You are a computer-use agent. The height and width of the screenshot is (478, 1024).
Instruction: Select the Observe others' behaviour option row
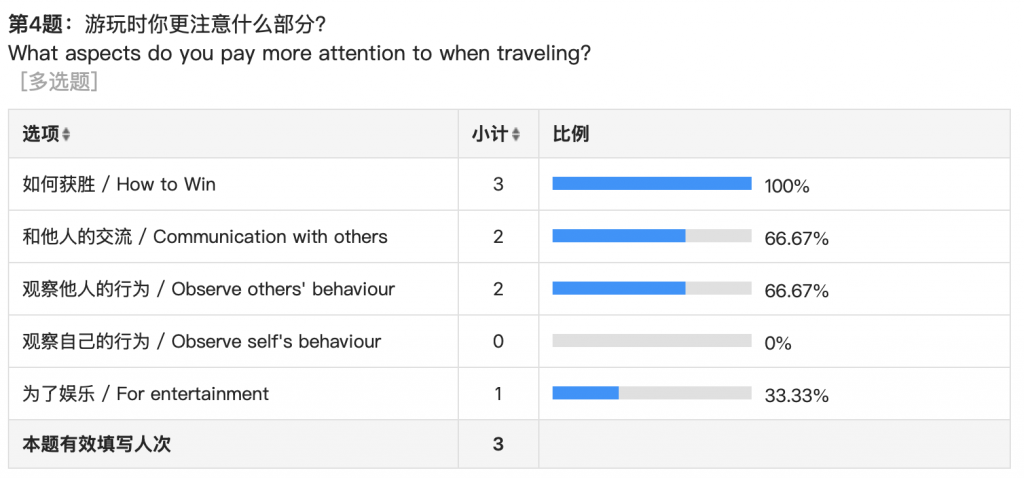point(208,289)
